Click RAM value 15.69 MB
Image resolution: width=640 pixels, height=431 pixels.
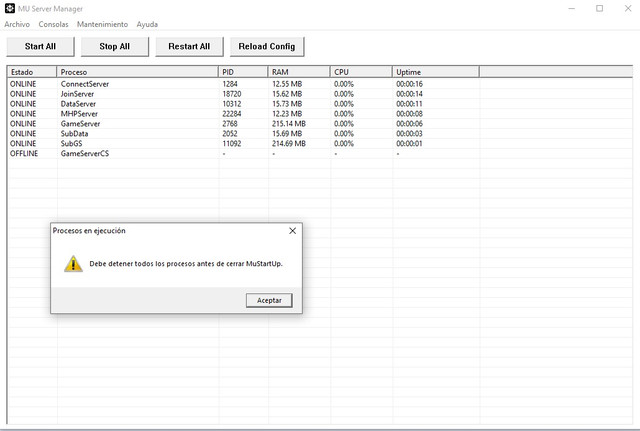(287, 134)
